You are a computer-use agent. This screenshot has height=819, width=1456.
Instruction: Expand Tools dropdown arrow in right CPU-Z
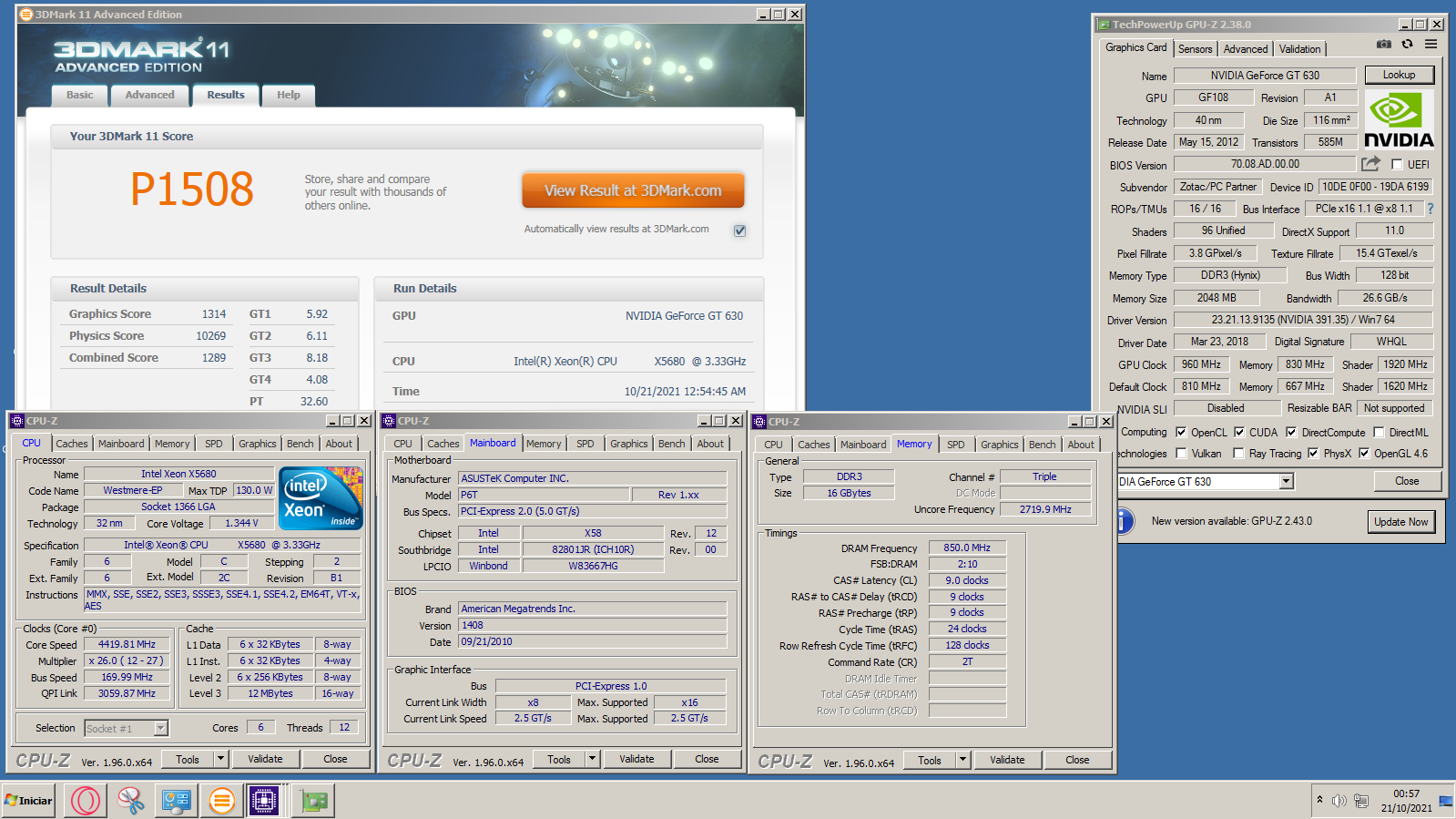tap(962, 760)
